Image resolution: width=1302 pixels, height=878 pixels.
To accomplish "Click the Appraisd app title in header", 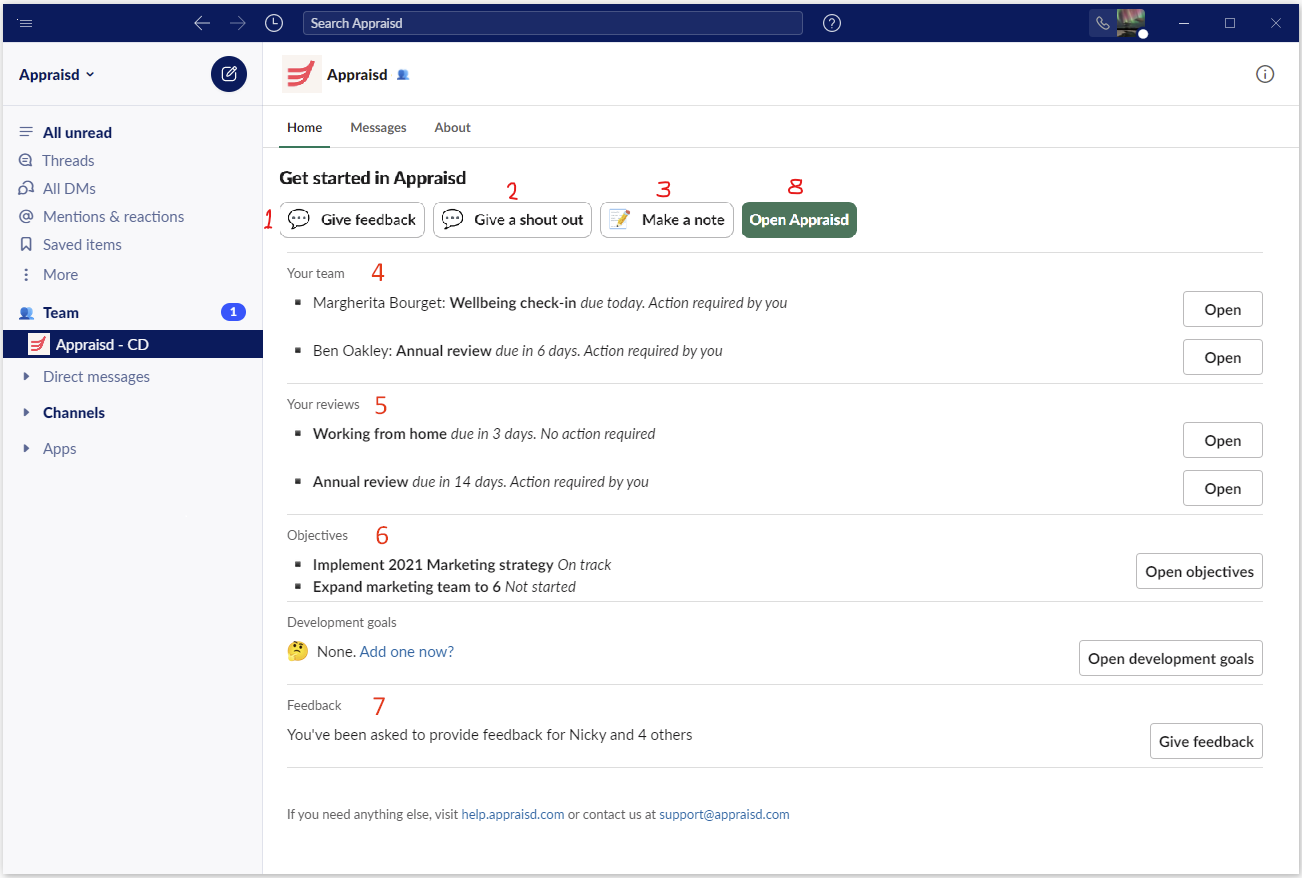I will coord(357,74).
